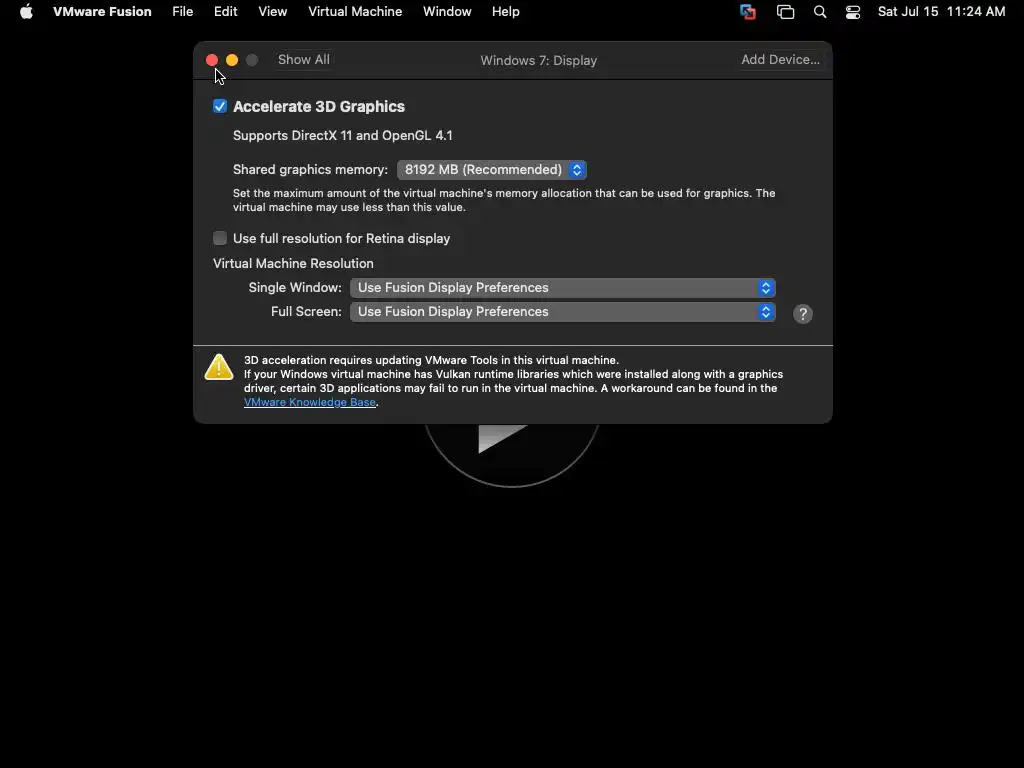Open the Help menu
The height and width of the screenshot is (768, 1024).
click(505, 12)
